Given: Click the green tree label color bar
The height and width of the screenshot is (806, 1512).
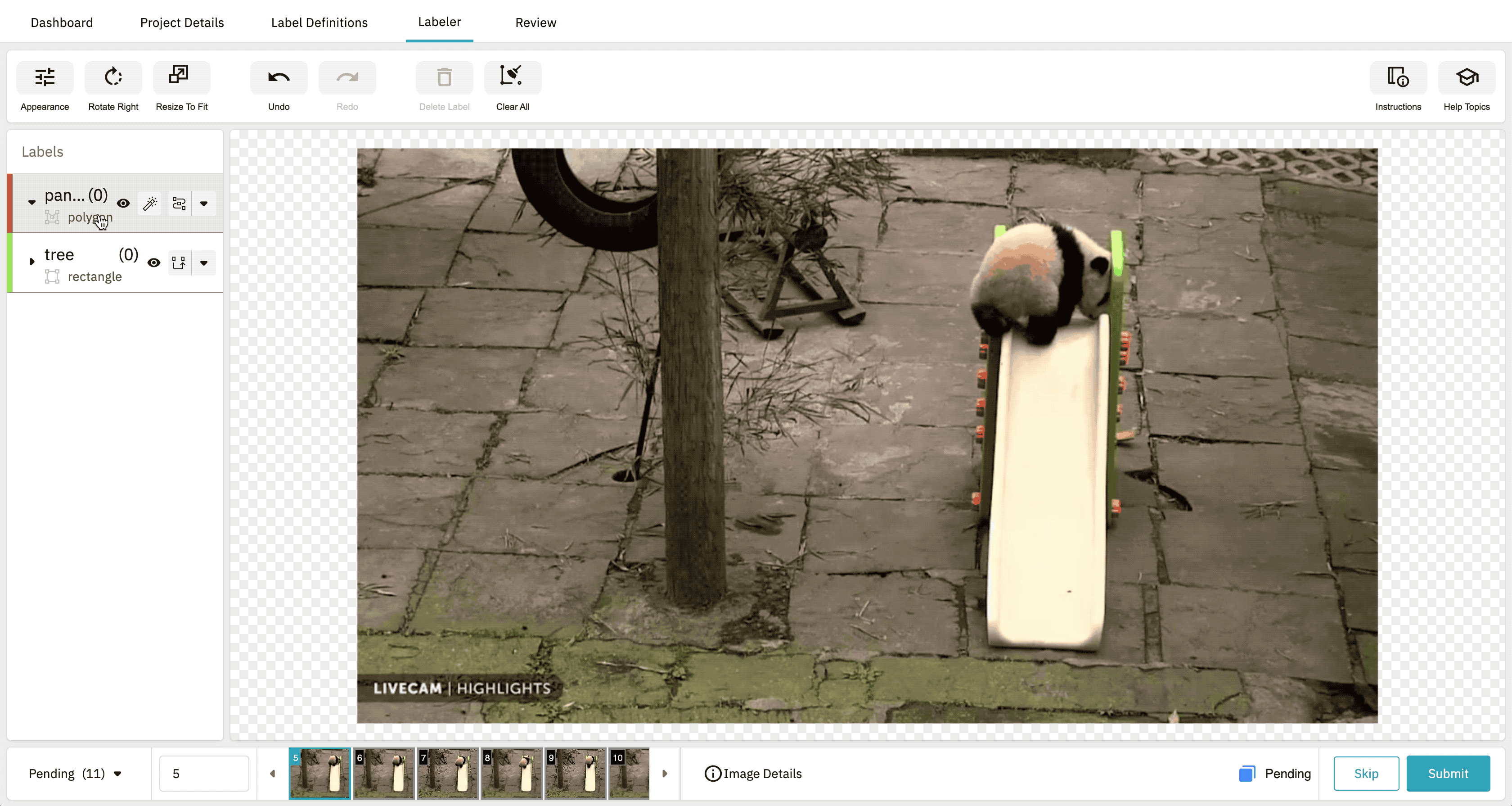Looking at the screenshot, I should [x=10, y=263].
